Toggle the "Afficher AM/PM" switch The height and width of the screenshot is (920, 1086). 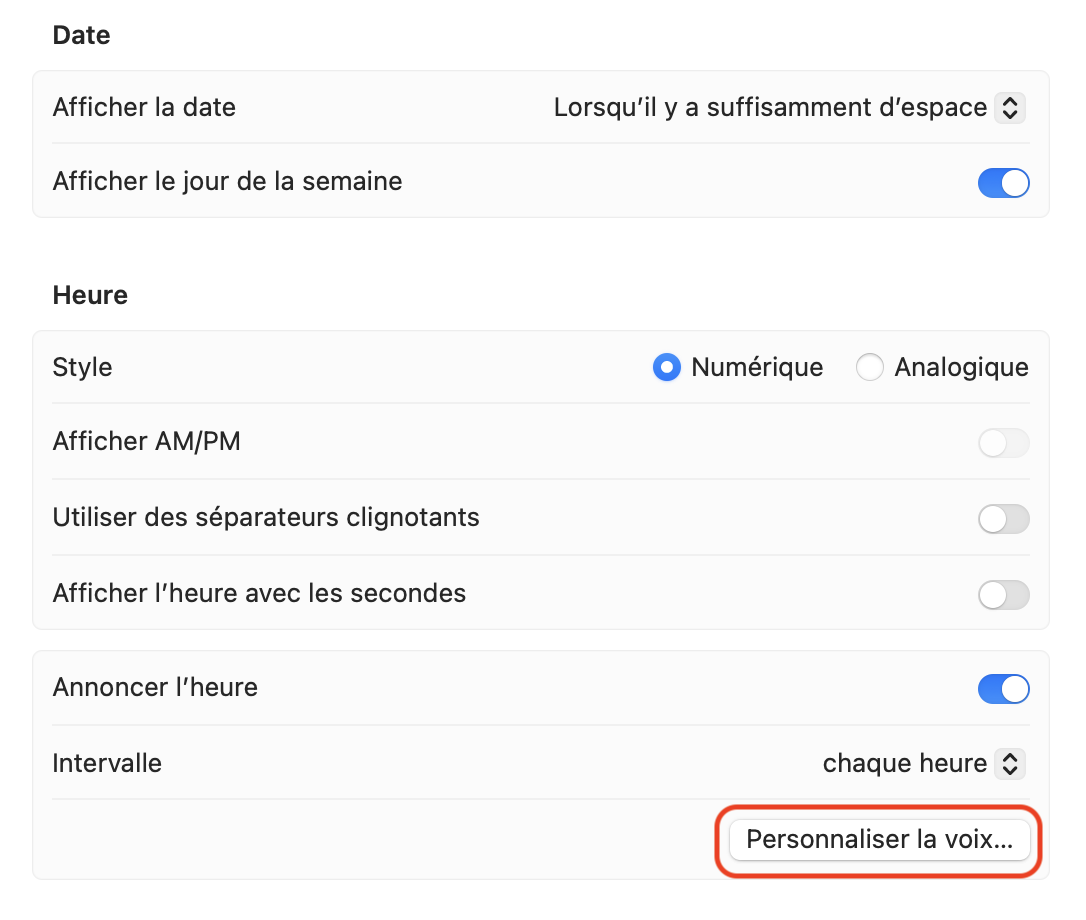click(1003, 443)
